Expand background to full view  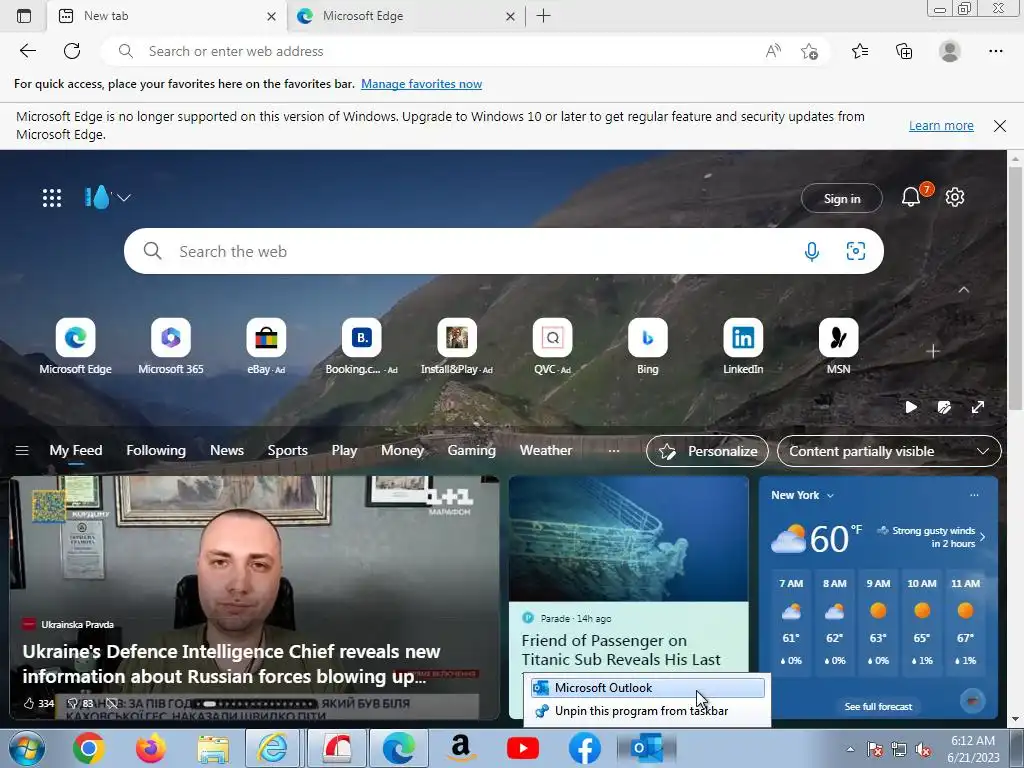click(x=978, y=408)
